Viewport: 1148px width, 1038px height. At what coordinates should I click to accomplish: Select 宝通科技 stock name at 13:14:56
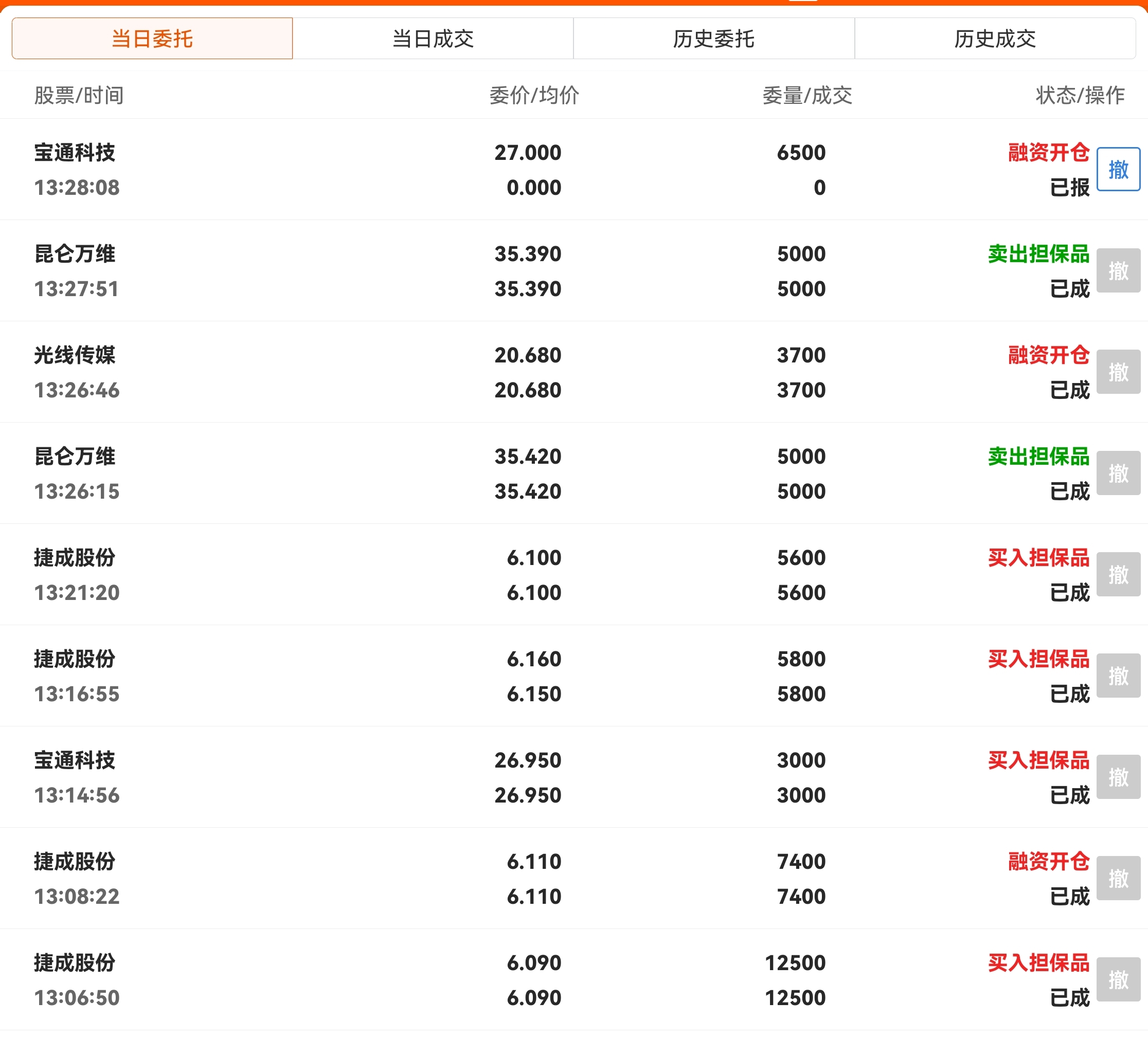[75, 760]
